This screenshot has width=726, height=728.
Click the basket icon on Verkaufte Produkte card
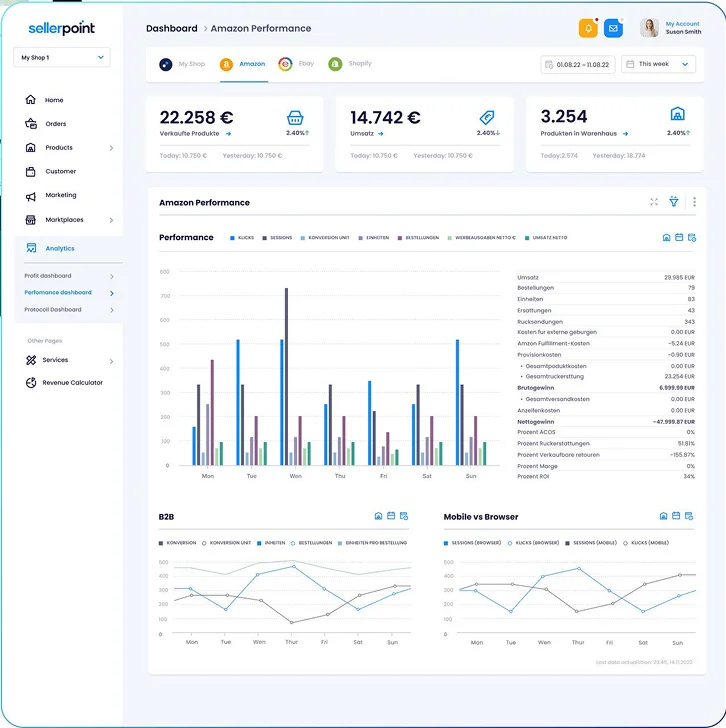click(295, 118)
